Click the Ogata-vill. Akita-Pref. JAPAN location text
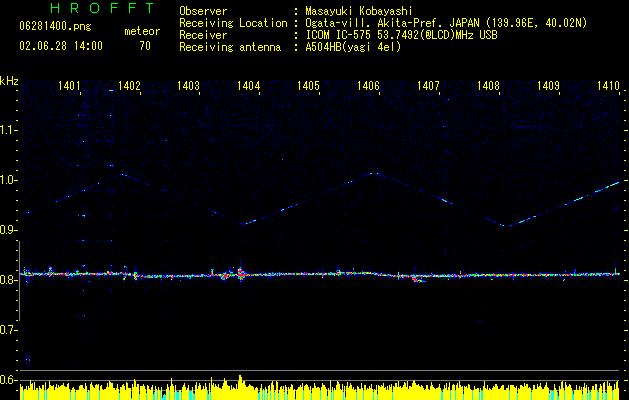 (446, 23)
